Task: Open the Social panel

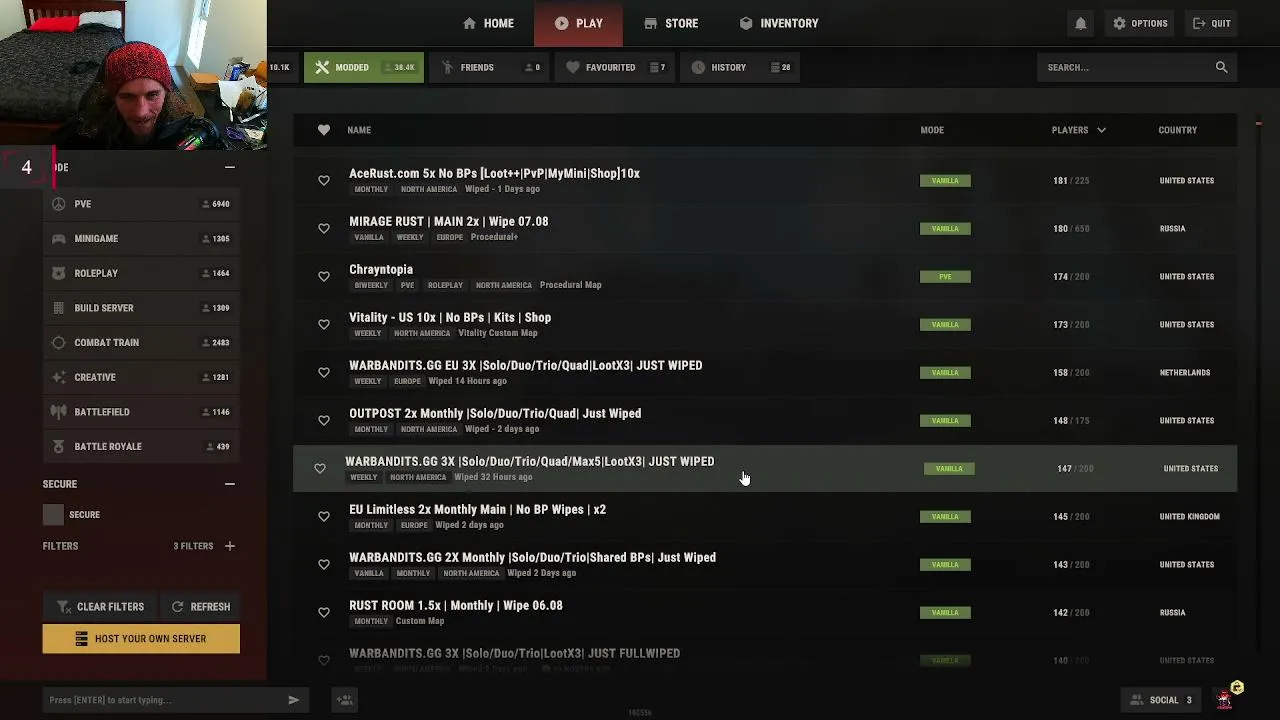Action: (x=1161, y=700)
